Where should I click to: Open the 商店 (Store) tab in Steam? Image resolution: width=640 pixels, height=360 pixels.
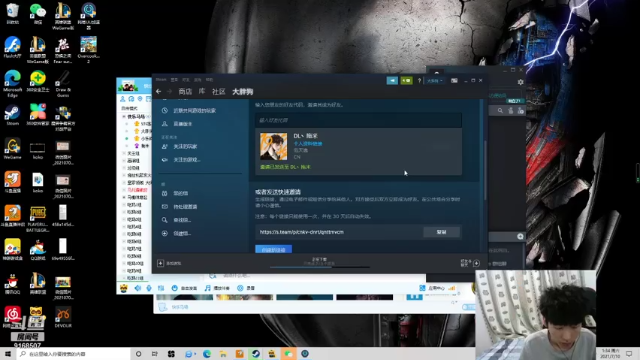185,91
